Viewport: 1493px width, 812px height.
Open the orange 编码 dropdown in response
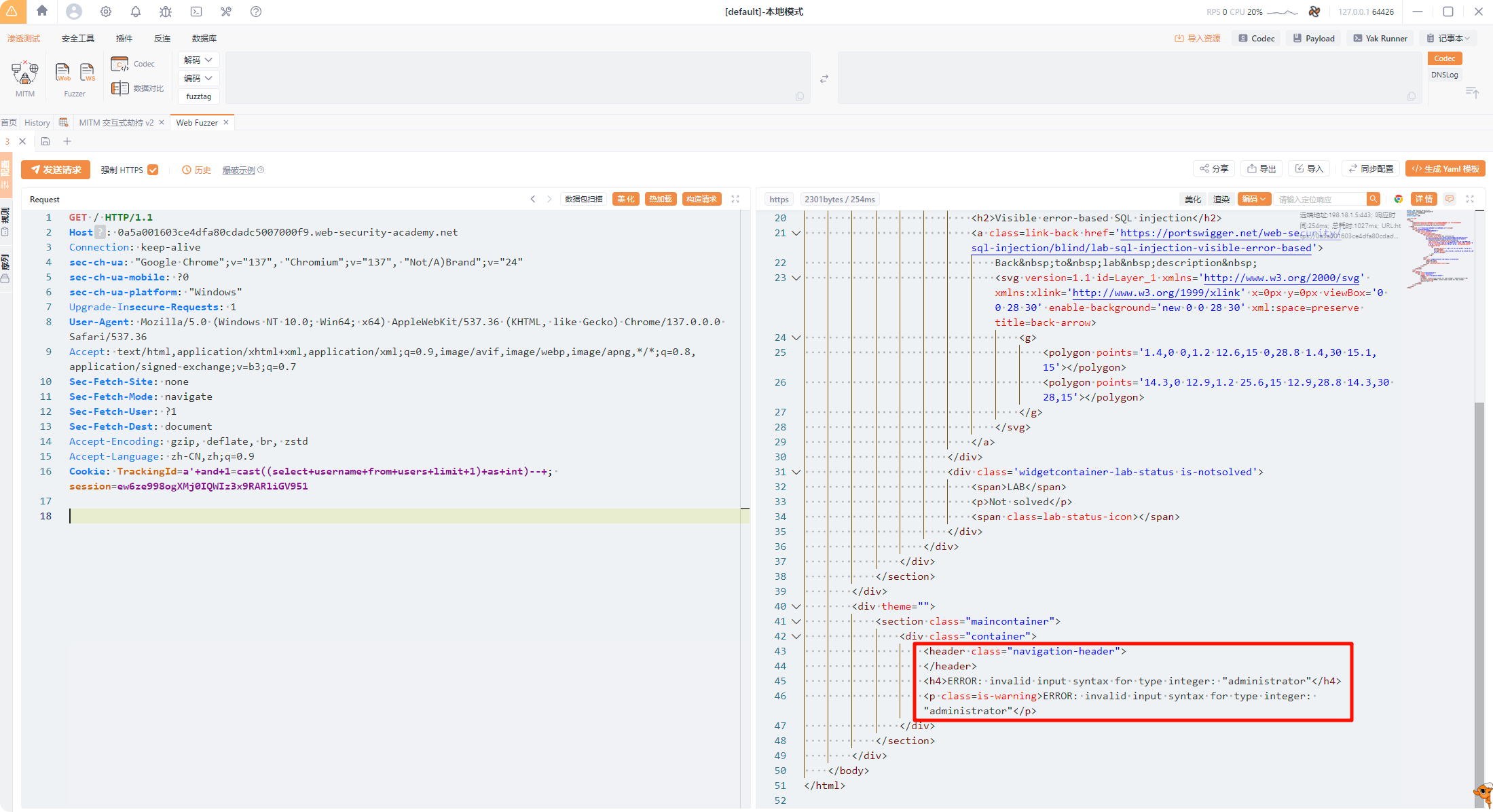[1253, 199]
